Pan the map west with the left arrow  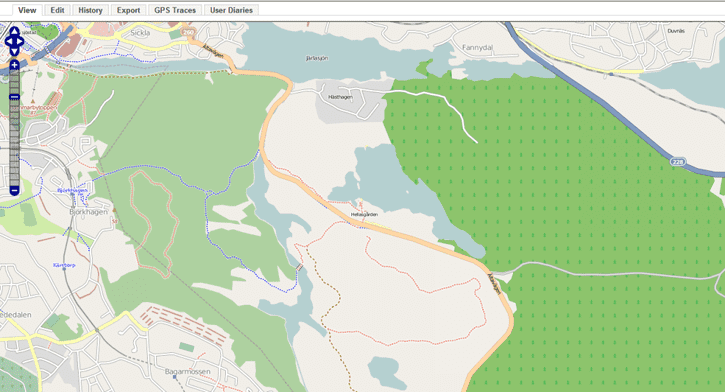coord(8,42)
